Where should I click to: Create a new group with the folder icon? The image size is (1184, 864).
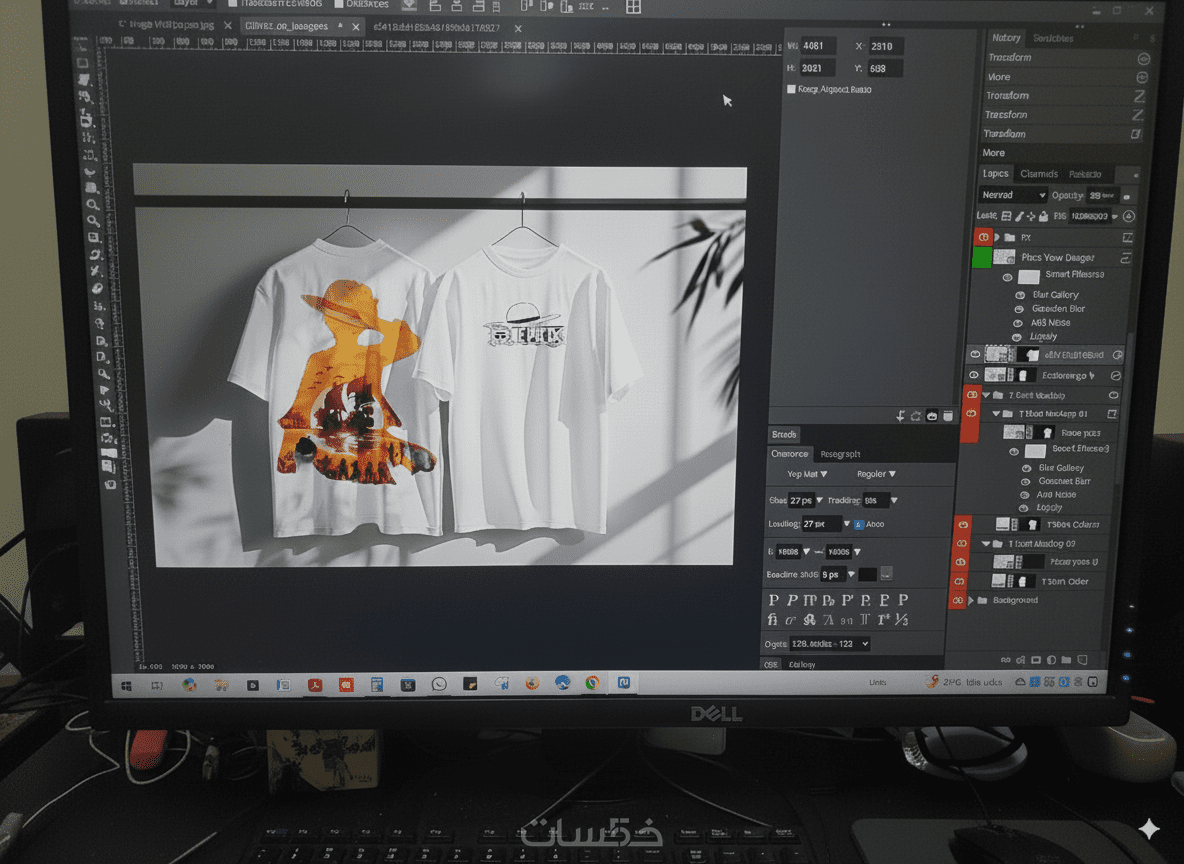(1066, 659)
